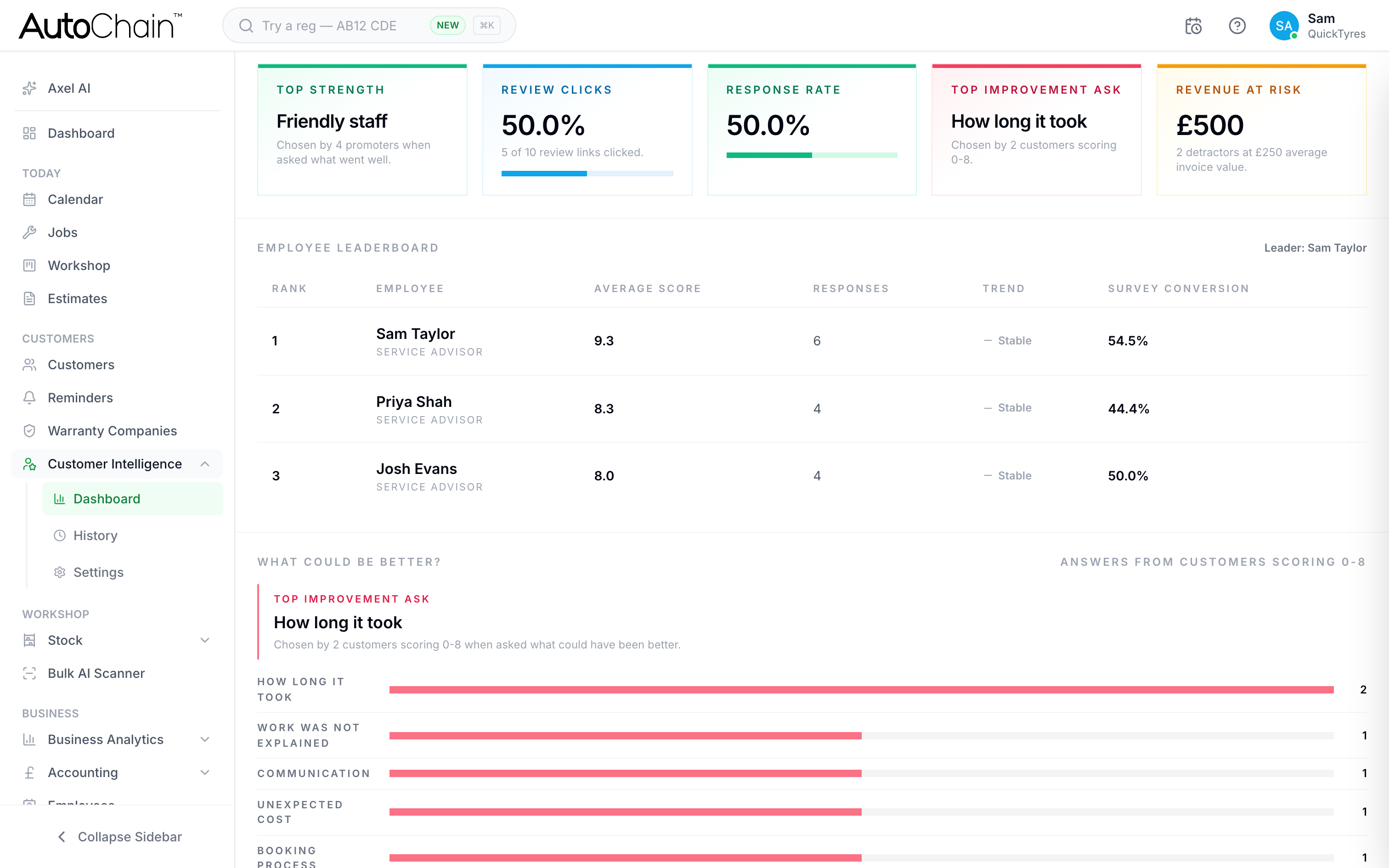Open Customer Intelligence Dashboard sub-item
The height and width of the screenshot is (868, 1389).
[133, 499]
